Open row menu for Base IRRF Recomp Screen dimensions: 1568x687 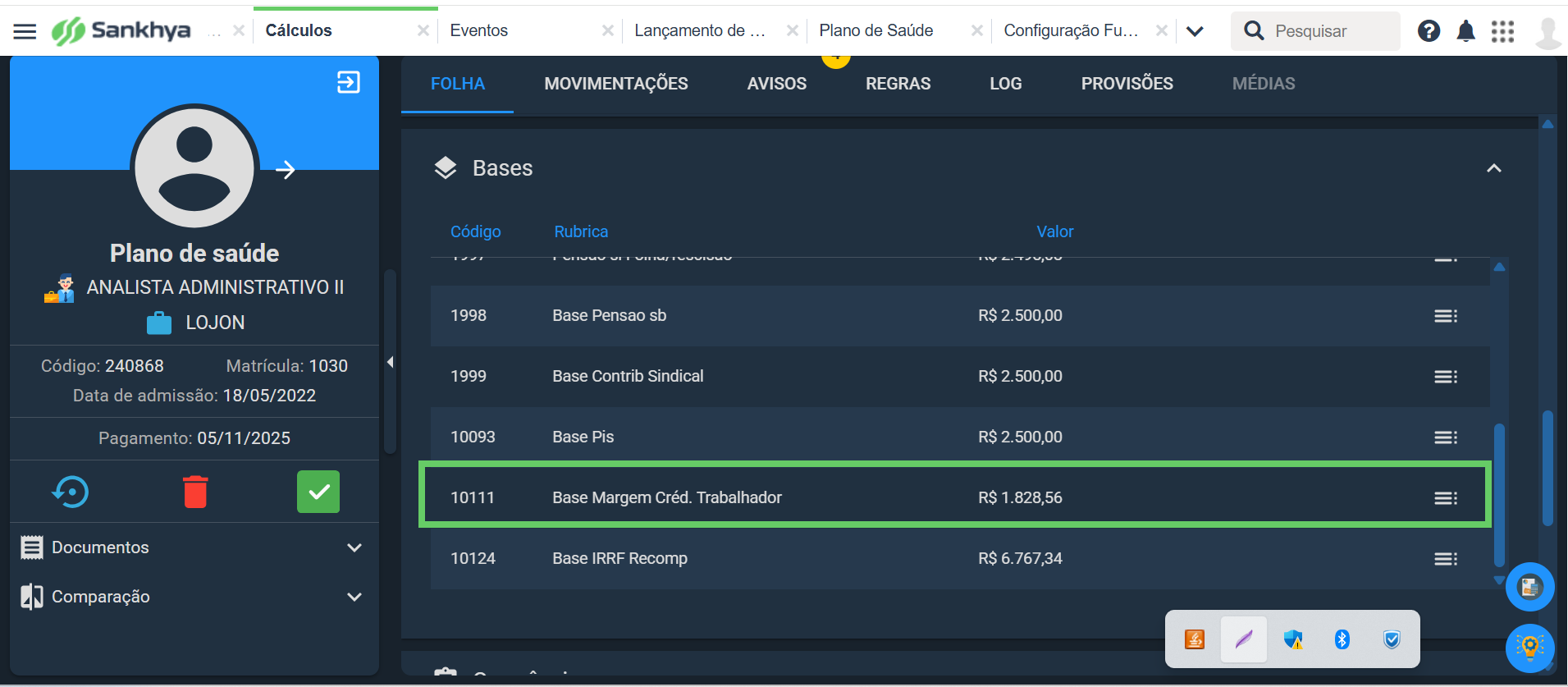[x=1446, y=559]
